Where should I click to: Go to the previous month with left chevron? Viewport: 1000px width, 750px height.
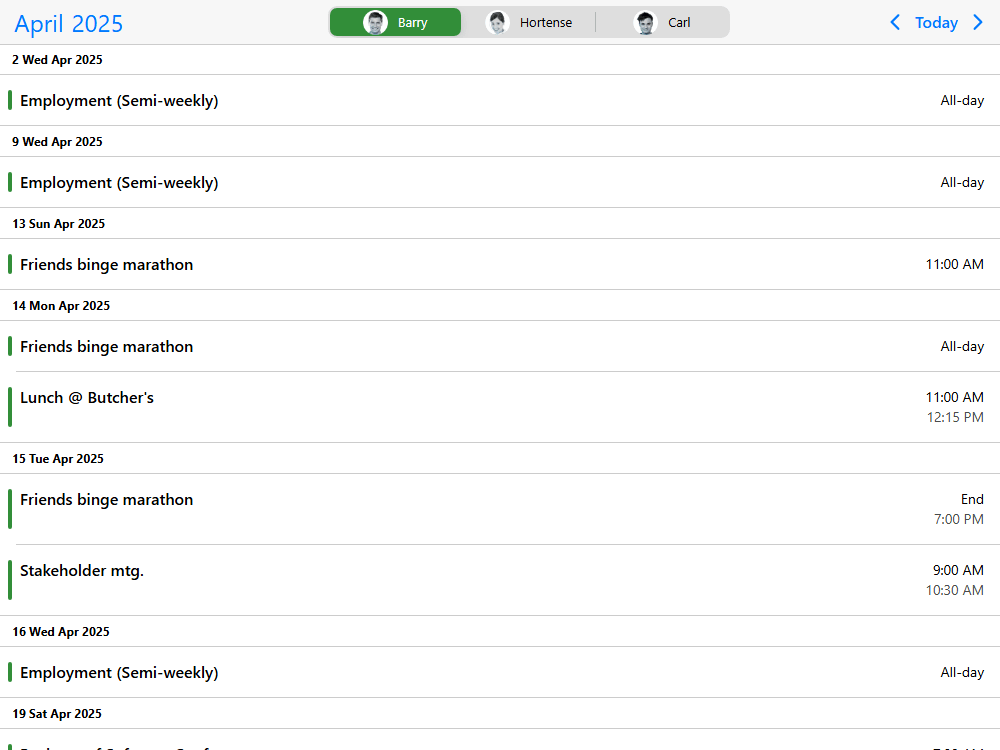point(895,22)
